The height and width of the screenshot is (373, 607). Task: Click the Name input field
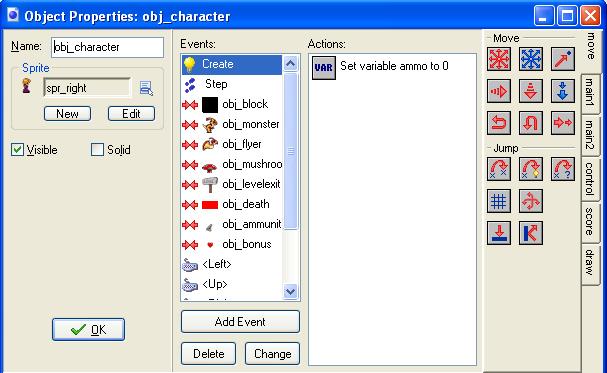click(108, 47)
